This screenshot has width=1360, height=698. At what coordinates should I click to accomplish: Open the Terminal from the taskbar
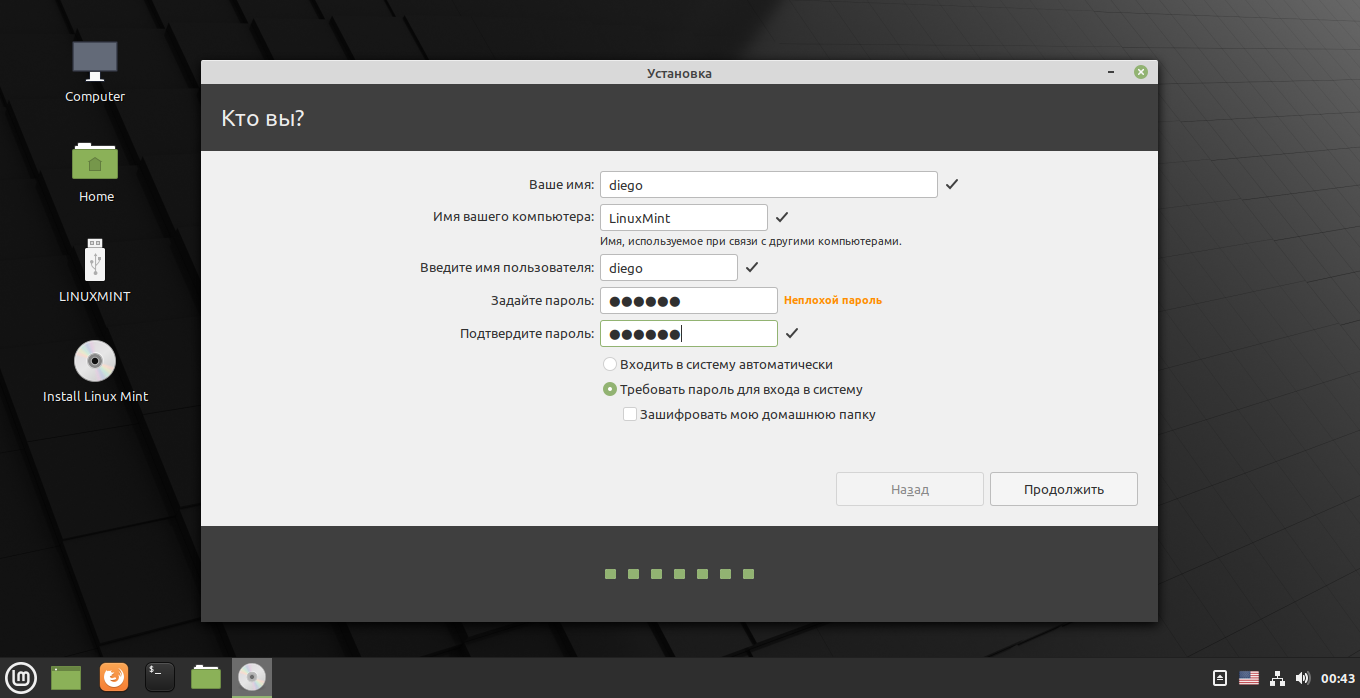point(160,678)
